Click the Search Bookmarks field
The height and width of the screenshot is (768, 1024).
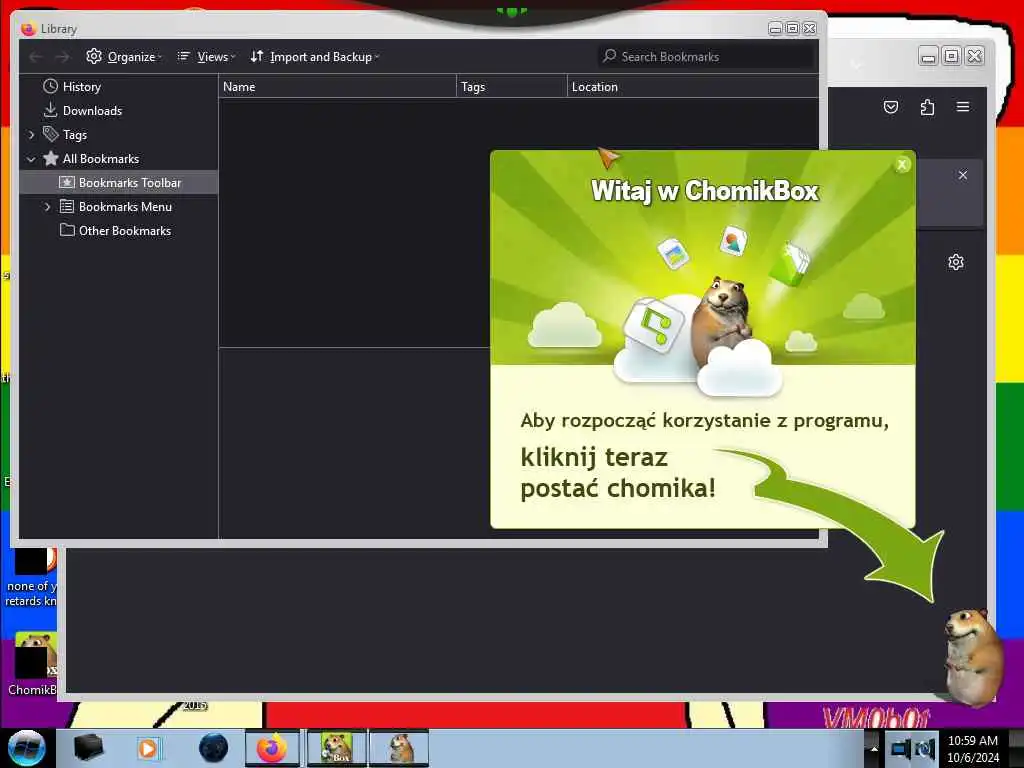pos(705,57)
